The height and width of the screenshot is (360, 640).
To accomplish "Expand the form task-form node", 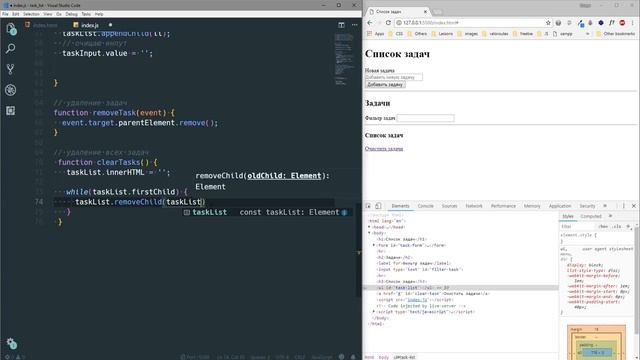I will [373, 245].
